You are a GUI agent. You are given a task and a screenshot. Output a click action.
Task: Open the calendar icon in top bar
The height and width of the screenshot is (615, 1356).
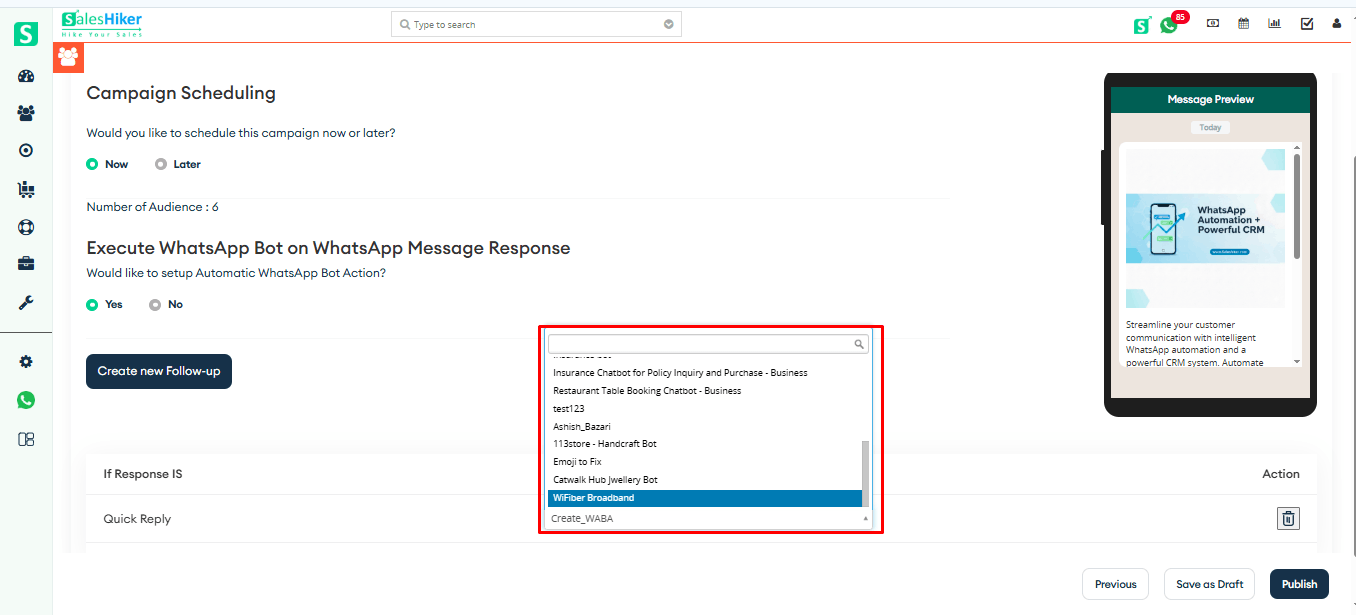click(1243, 24)
